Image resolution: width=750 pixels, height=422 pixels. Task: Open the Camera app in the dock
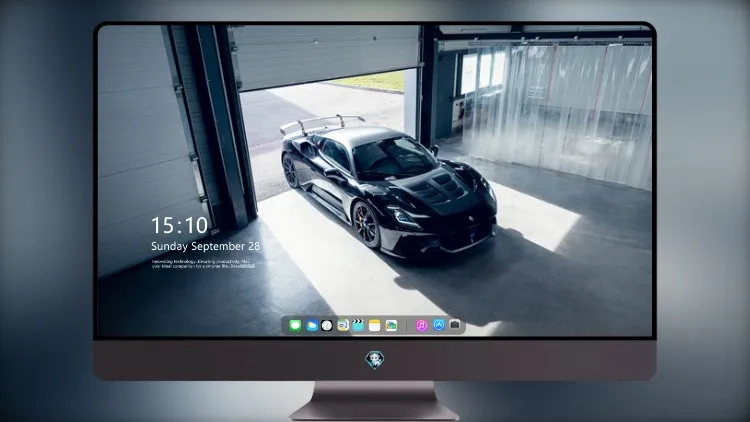(455, 325)
